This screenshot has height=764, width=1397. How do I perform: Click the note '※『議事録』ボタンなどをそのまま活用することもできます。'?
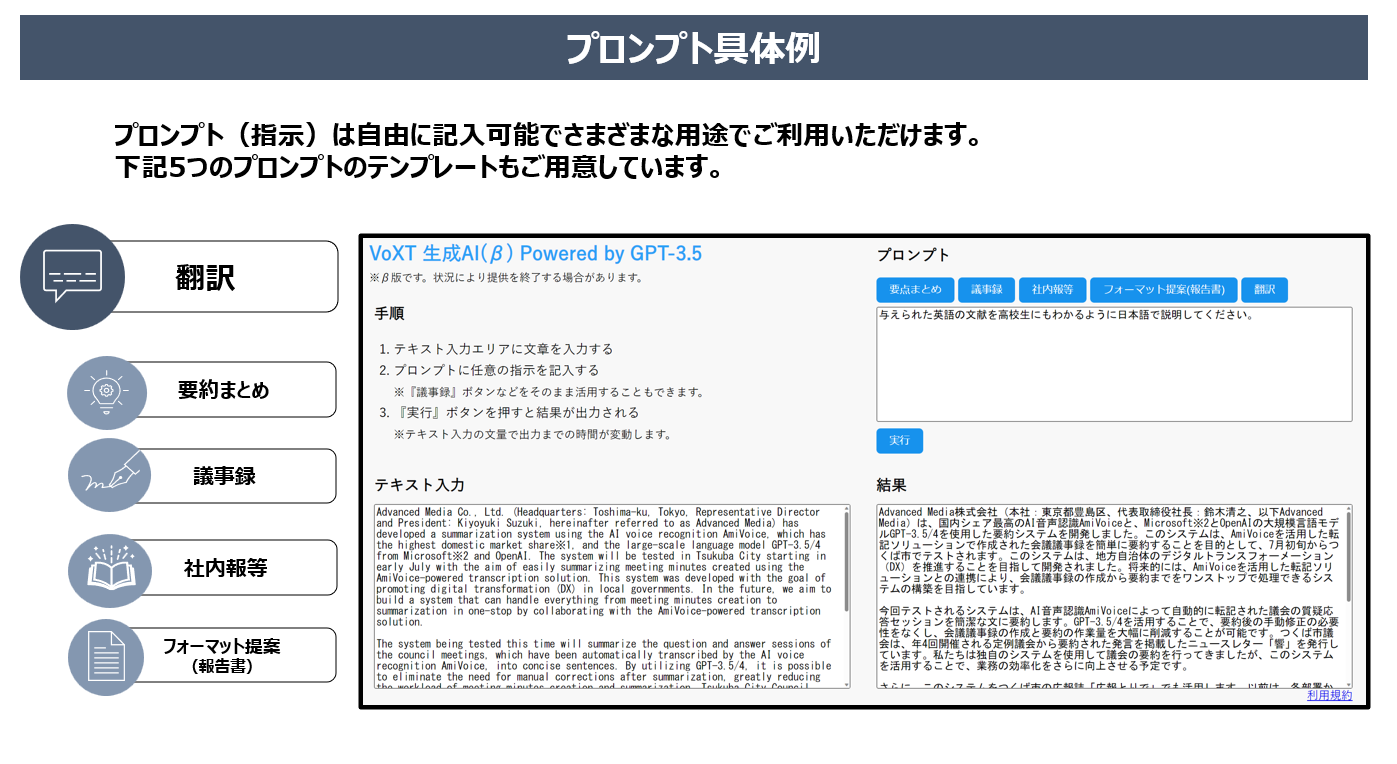pyautogui.click(x=549, y=392)
